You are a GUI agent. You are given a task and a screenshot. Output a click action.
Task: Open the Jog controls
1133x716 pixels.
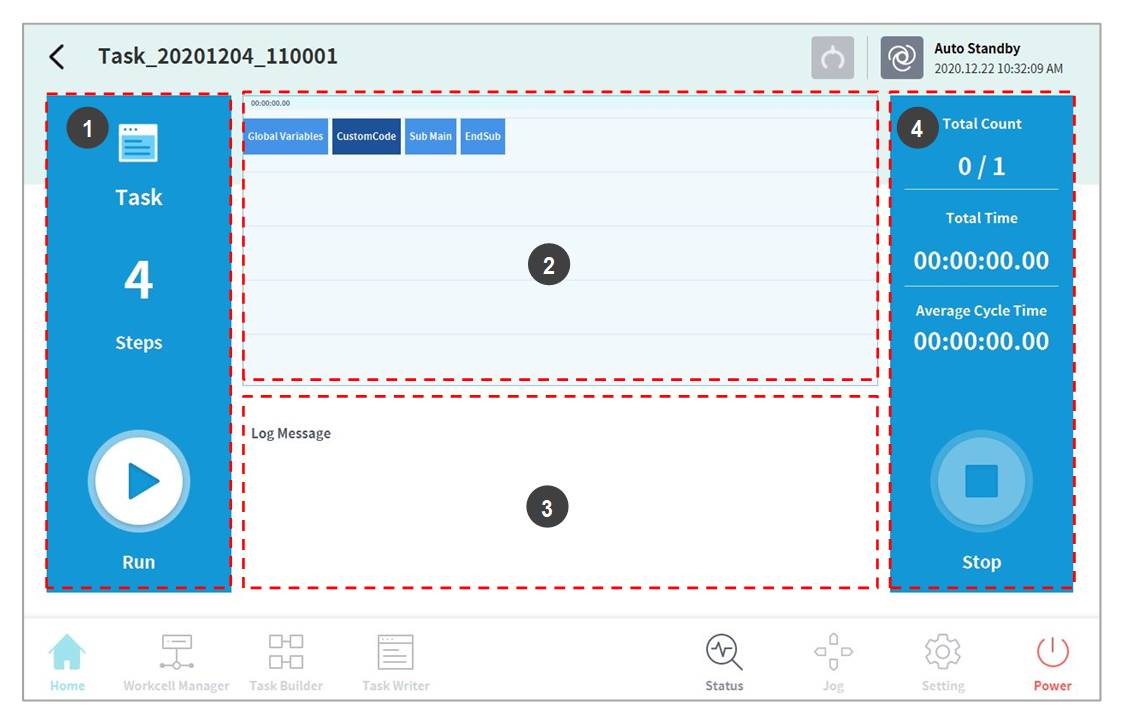[833, 661]
